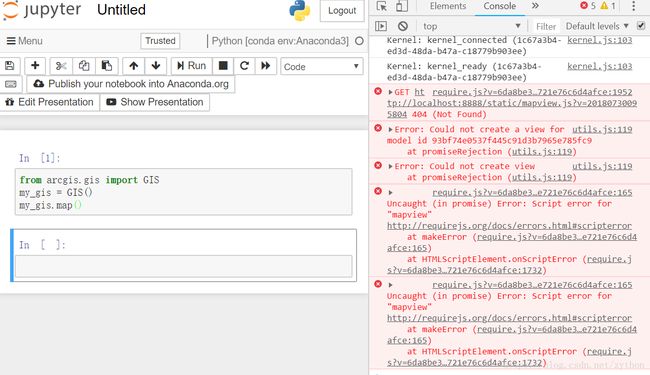Click the yellow warning count badge
The image size is (650, 375).
[x=608, y=6]
